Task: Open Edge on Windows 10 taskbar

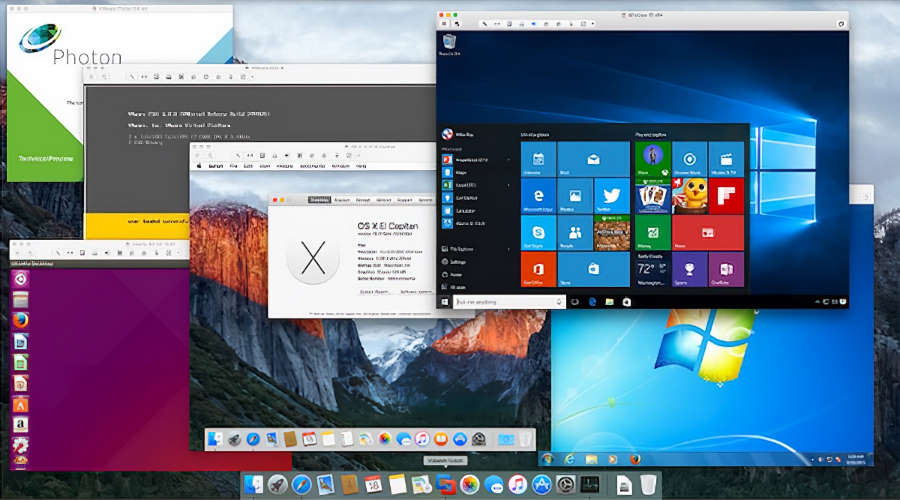Action: (592, 301)
